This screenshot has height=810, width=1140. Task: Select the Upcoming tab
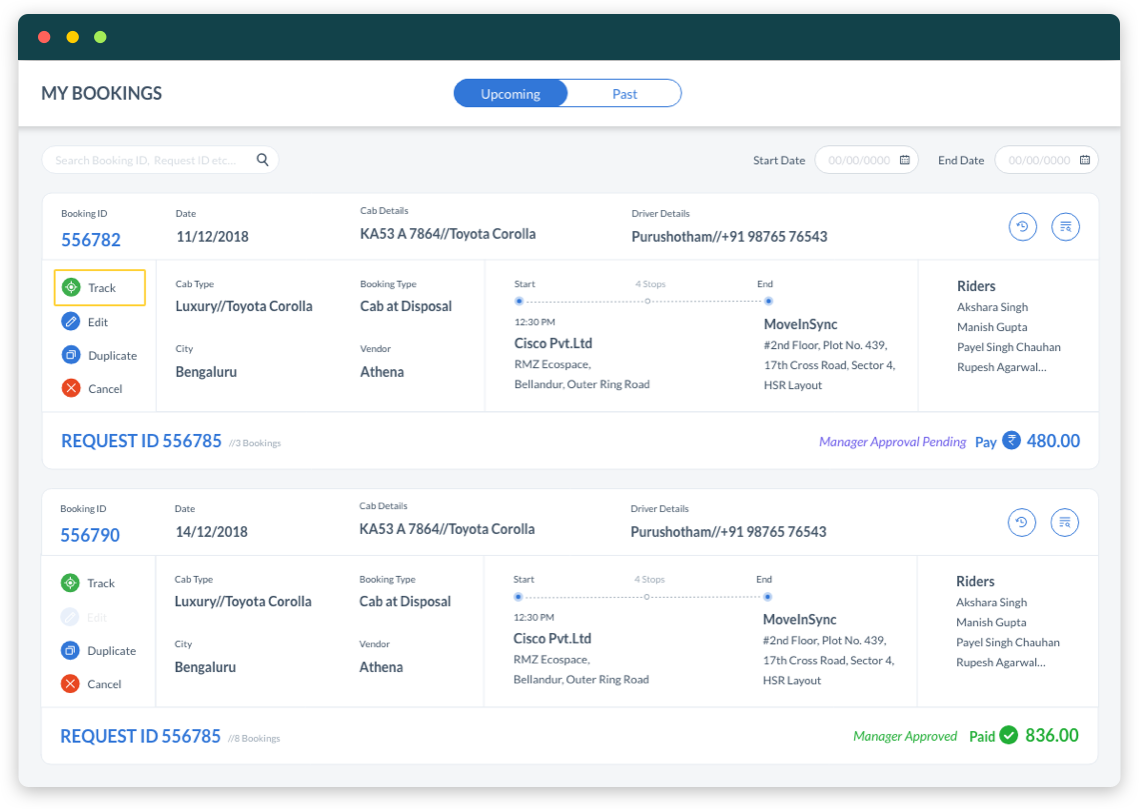coord(510,93)
